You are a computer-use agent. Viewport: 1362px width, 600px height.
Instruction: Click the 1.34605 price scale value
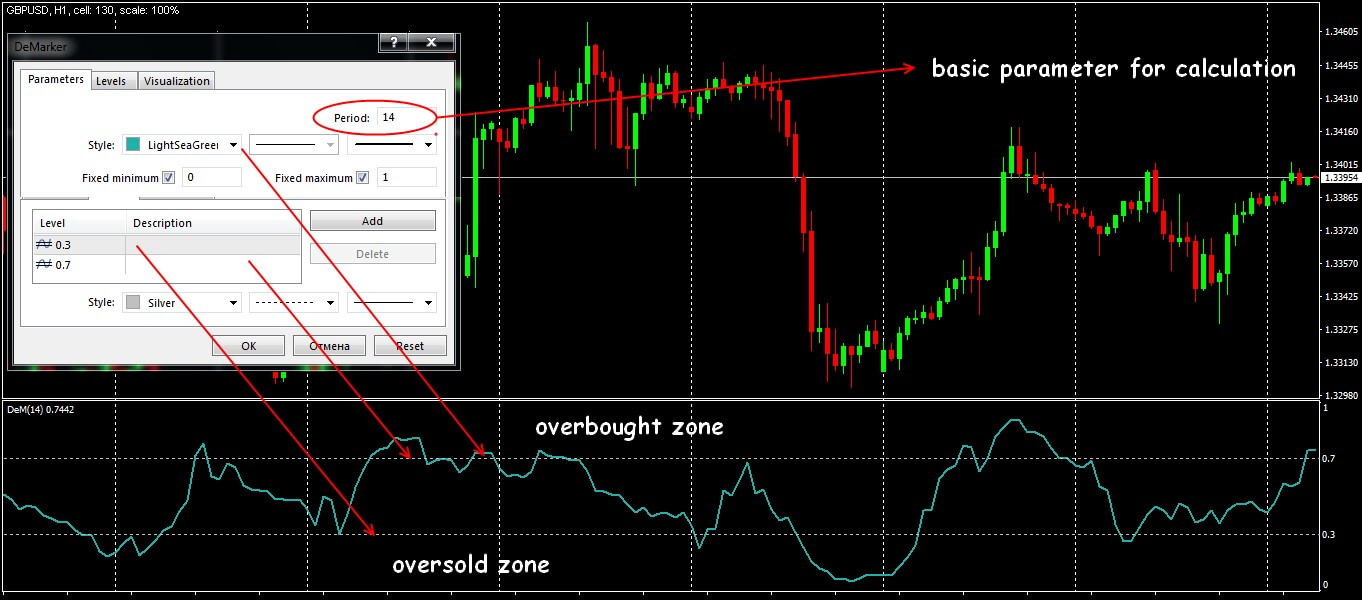tap(1340, 33)
